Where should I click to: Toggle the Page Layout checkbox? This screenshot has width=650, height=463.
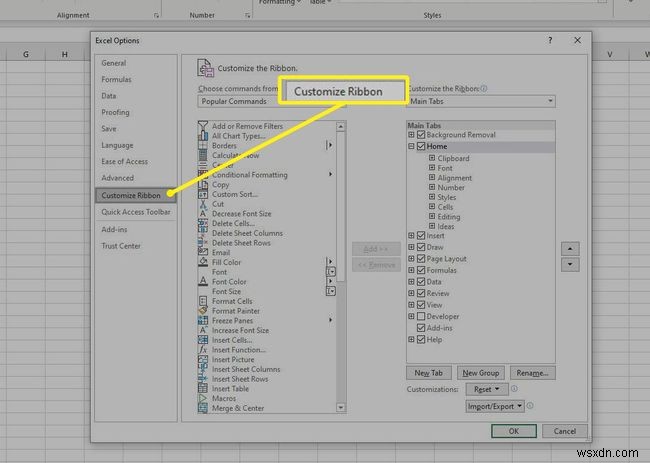[x=421, y=259]
